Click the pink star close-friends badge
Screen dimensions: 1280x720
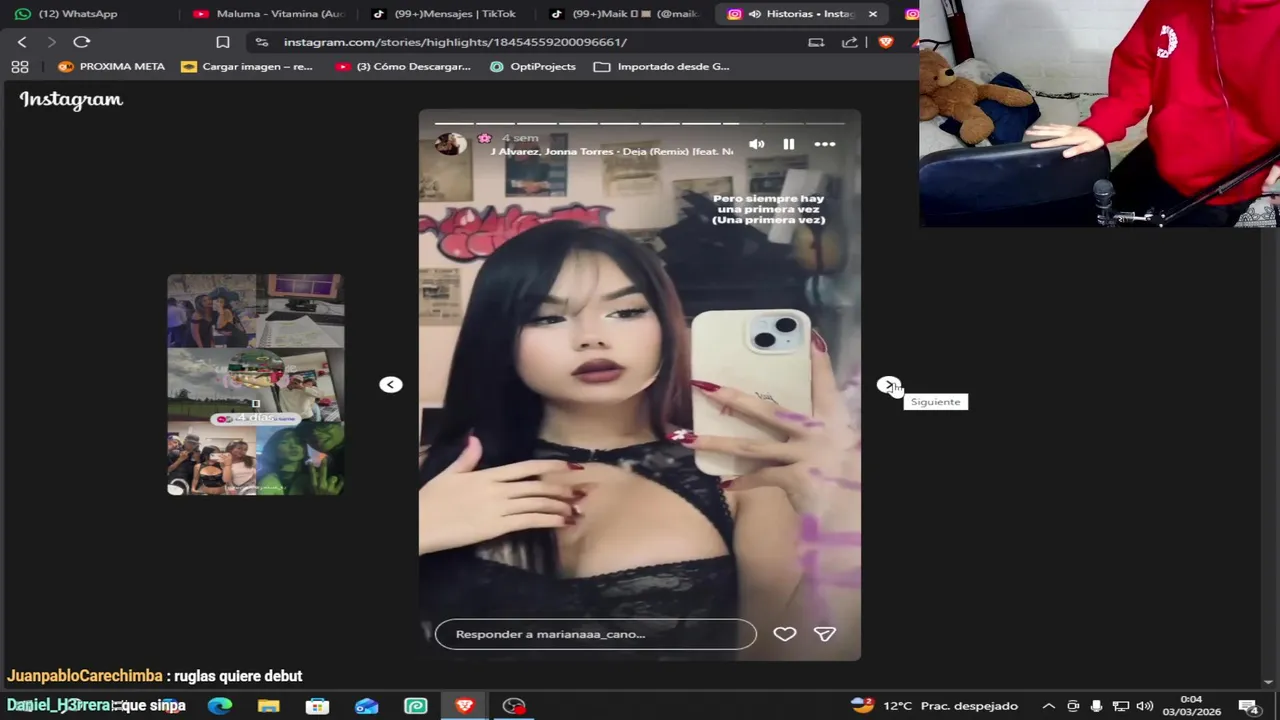tap(484, 138)
